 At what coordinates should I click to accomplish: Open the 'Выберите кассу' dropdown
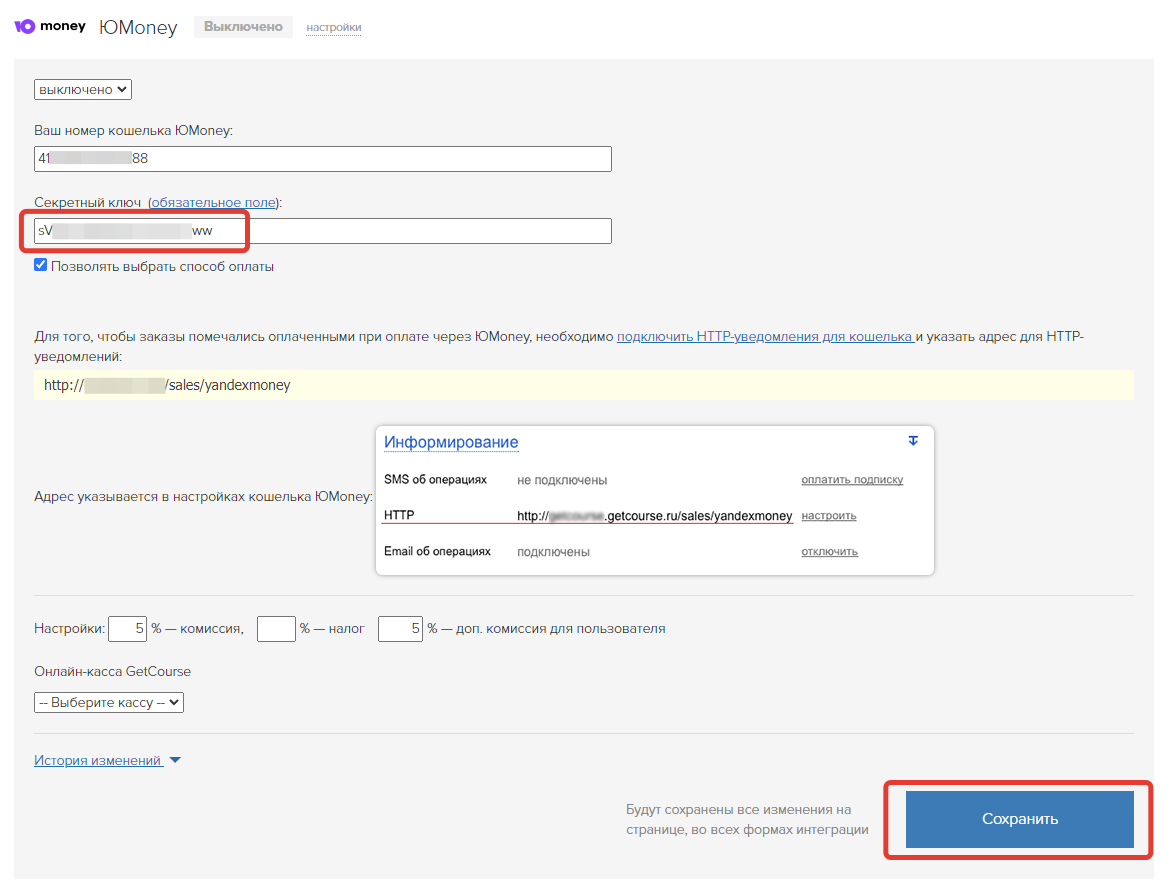(109, 702)
